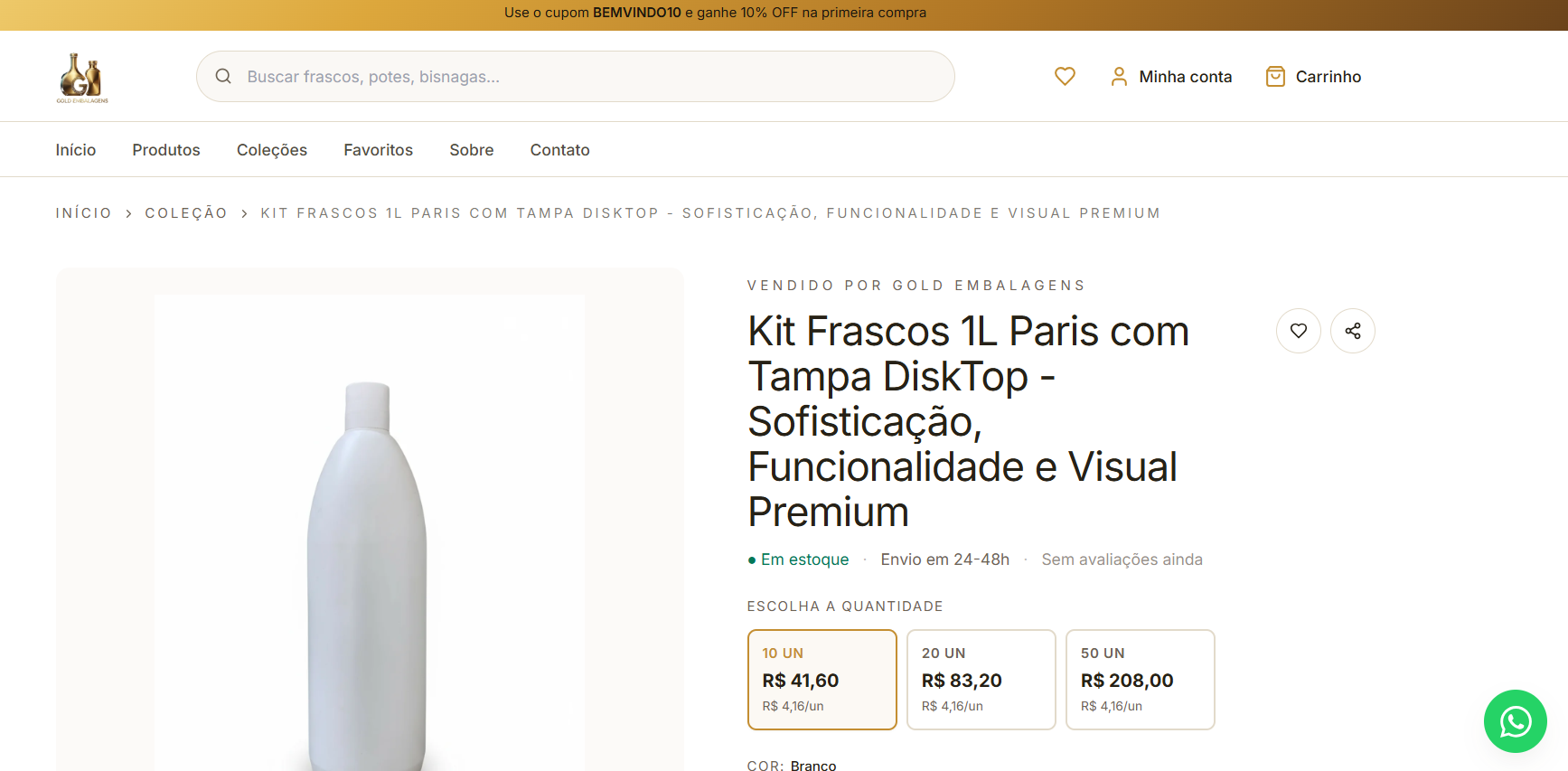Image resolution: width=1568 pixels, height=771 pixels.
Task: Open WhatsApp chat floating button
Action: (x=1516, y=721)
